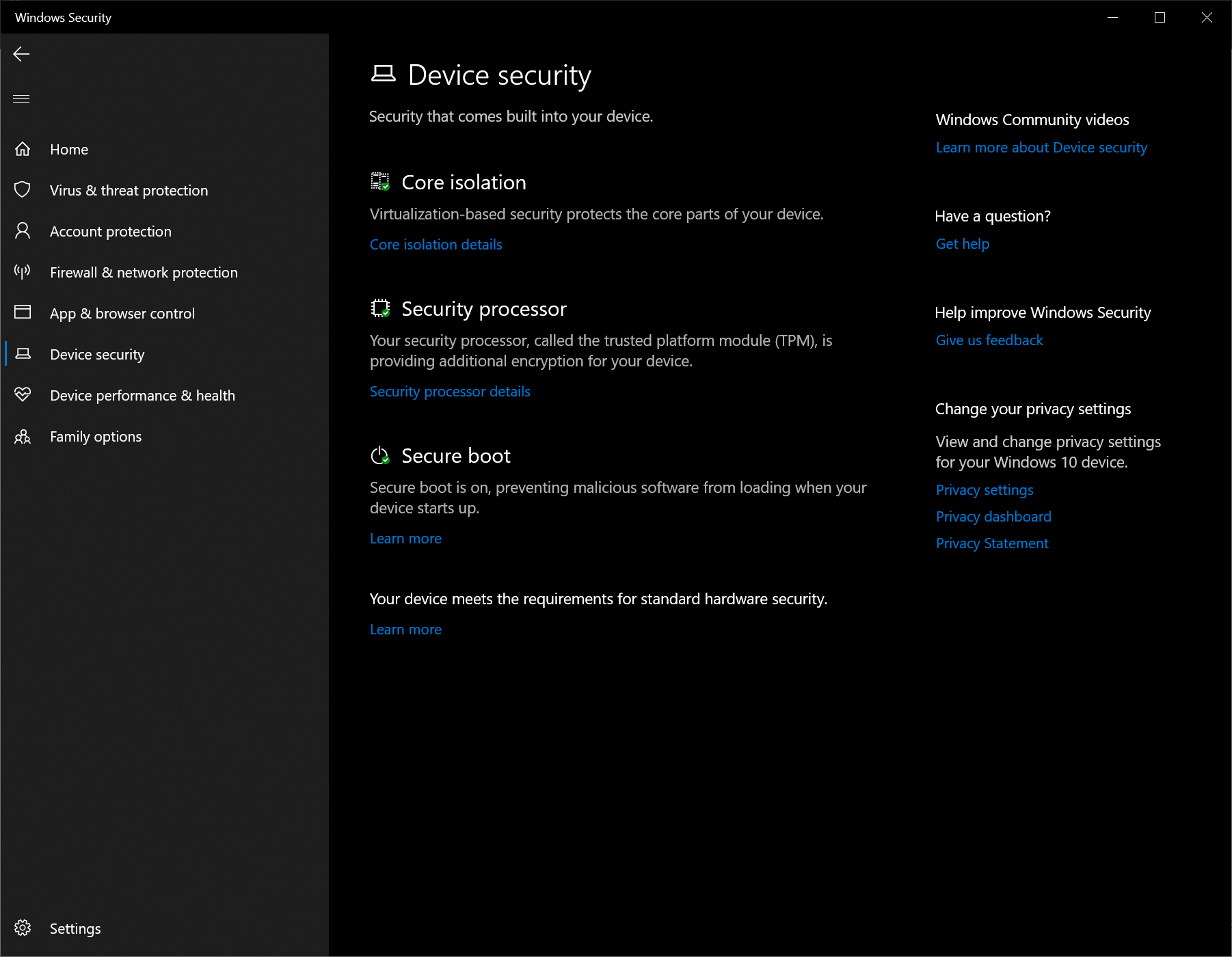
Task: Click the Secure boot heading
Action: (456, 456)
